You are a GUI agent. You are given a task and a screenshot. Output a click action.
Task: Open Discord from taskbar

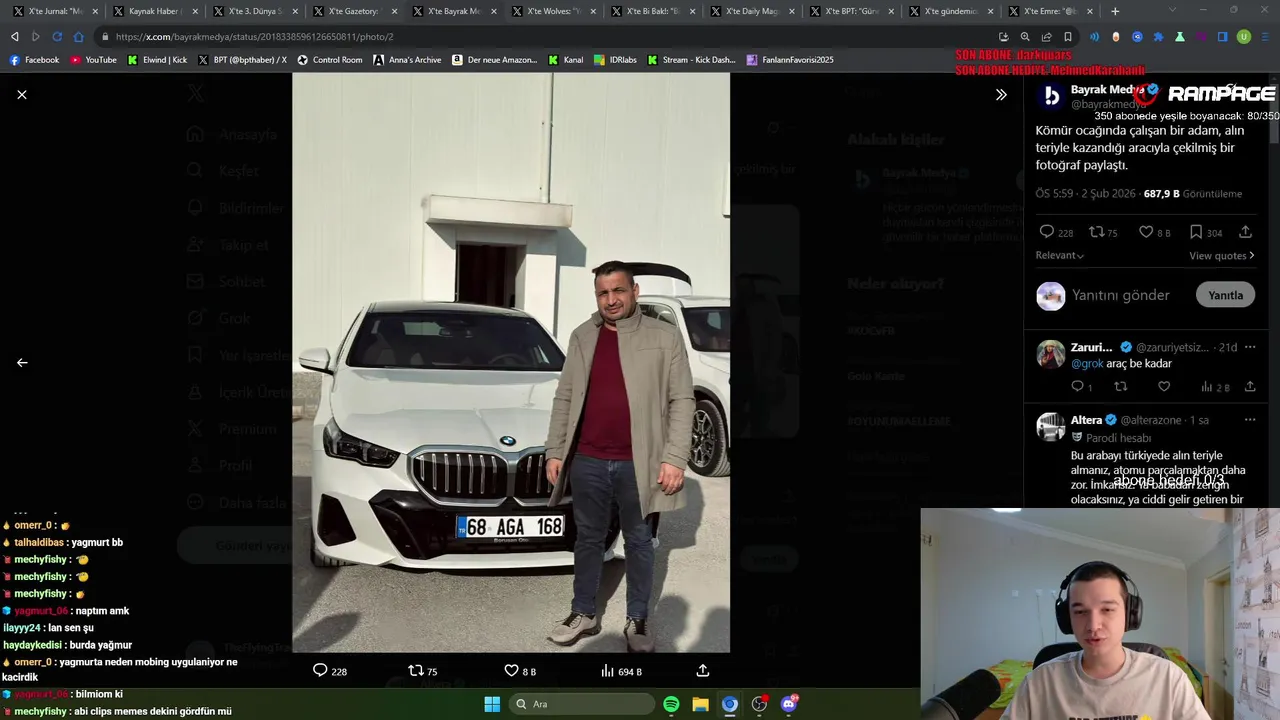(x=789, y=704)
